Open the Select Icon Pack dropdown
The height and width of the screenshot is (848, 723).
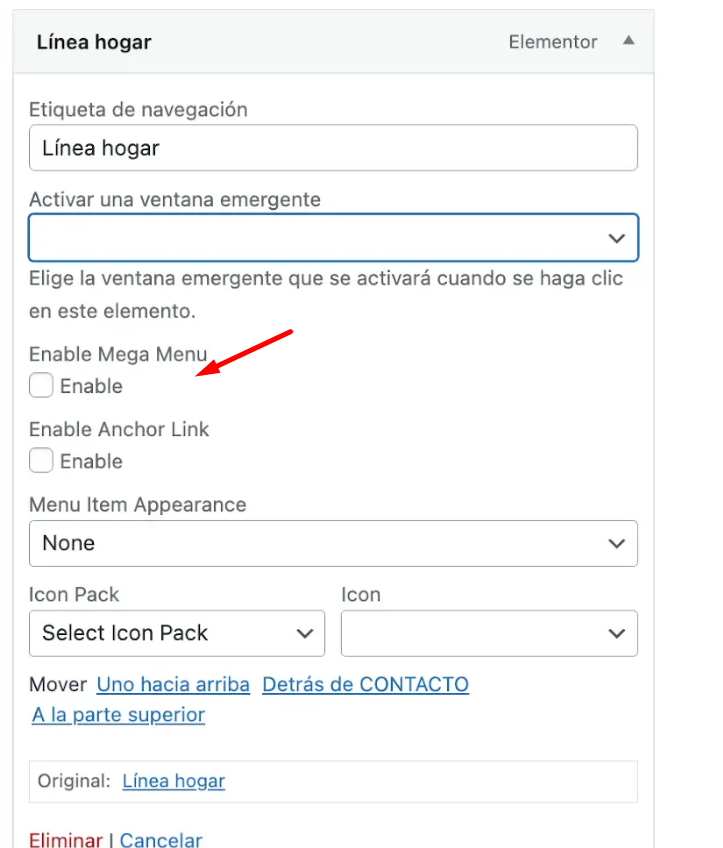(177, 633)
